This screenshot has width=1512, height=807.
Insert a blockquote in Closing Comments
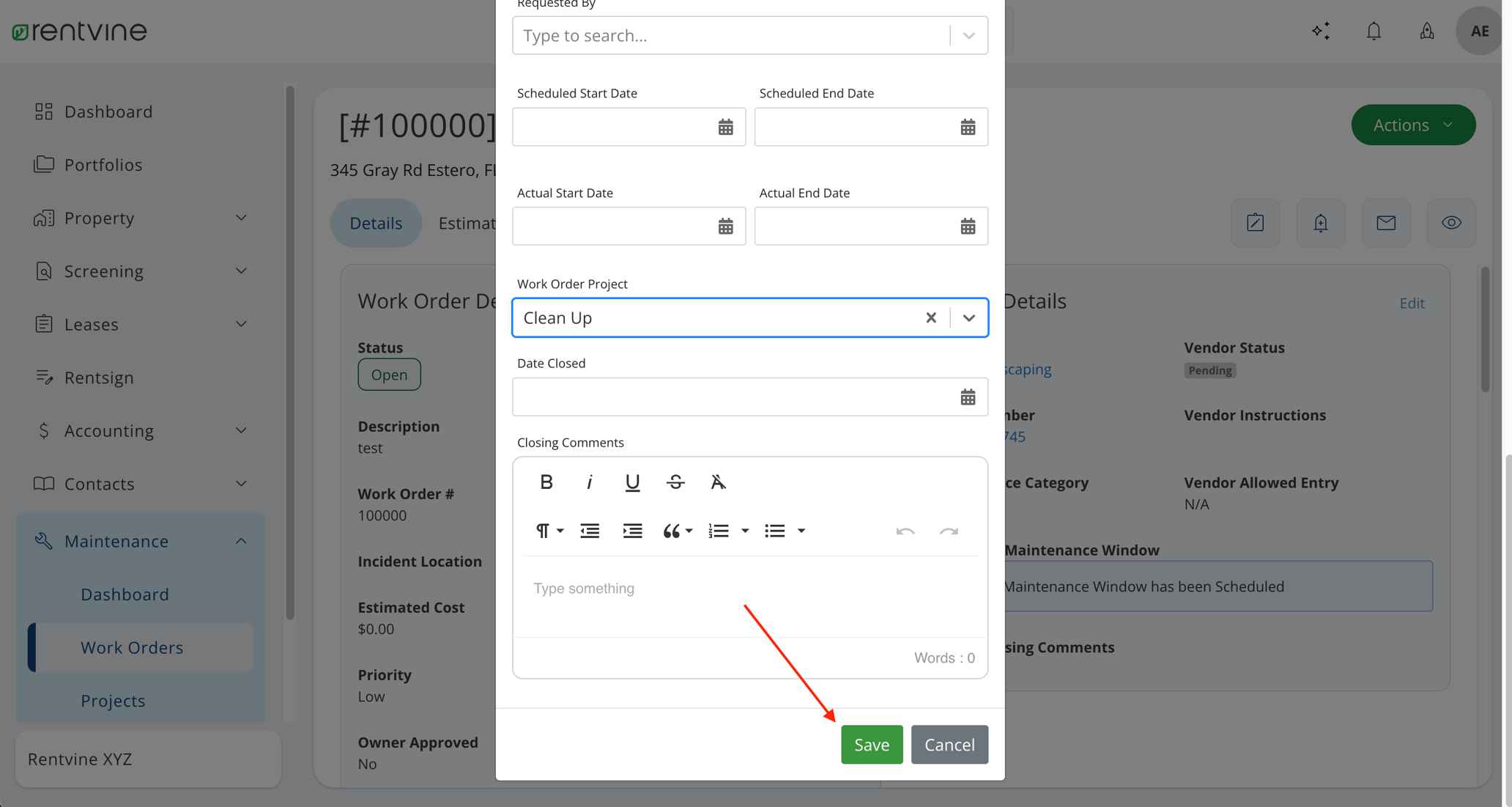coord(672,531)
